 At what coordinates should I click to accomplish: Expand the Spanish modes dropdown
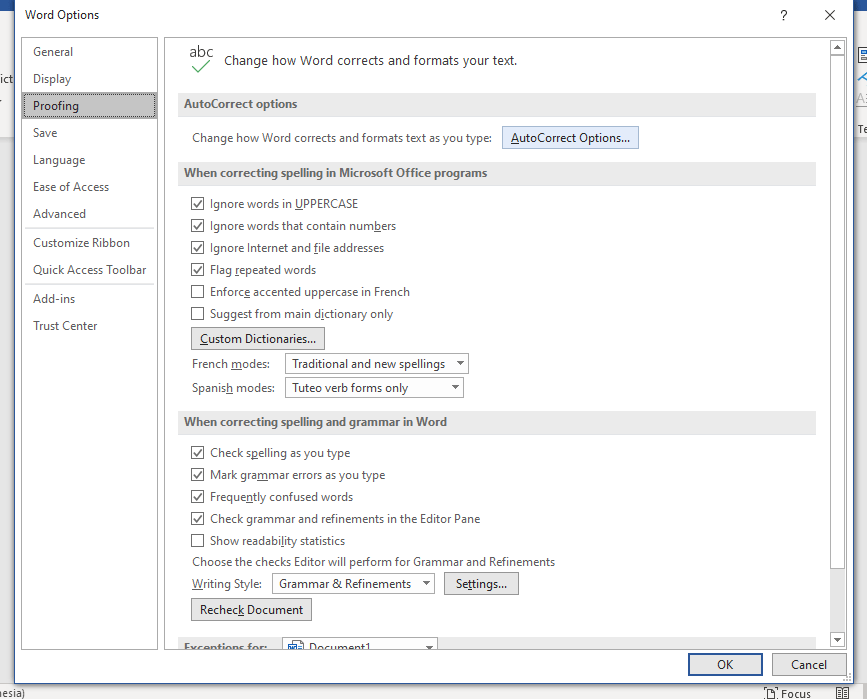tap(374, 388)
